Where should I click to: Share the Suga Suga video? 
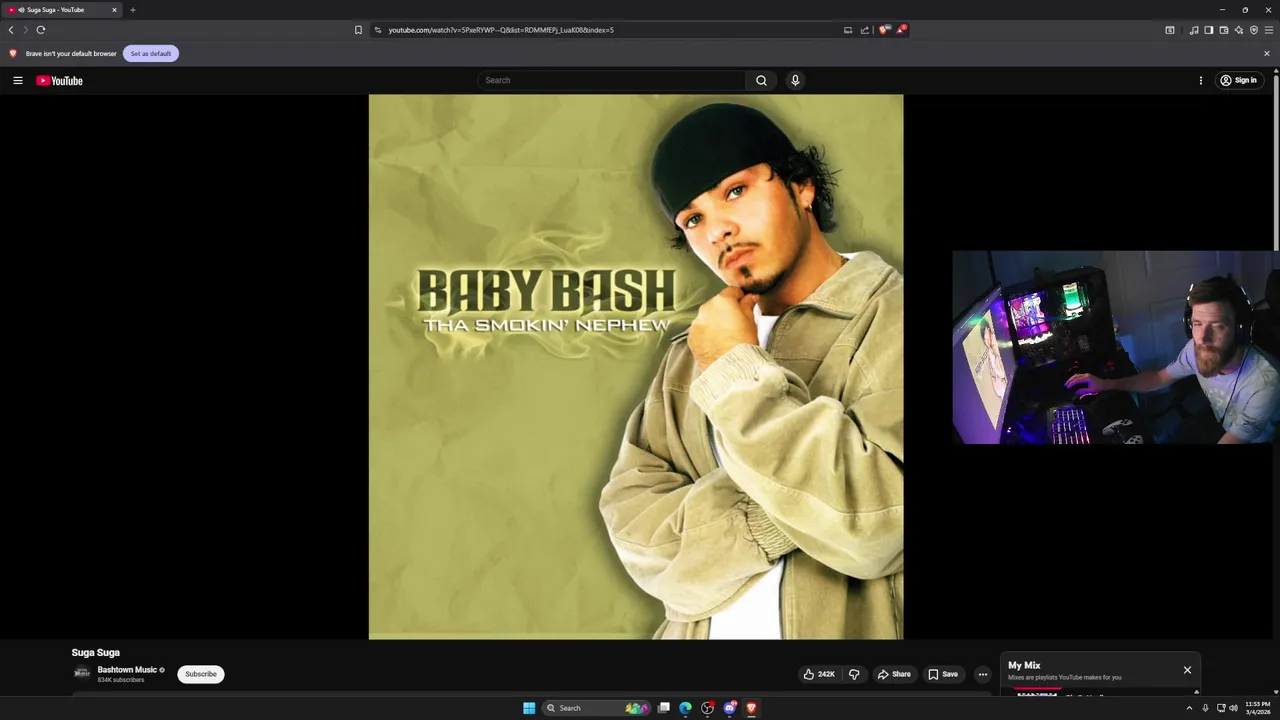click(x=894, y=674)
